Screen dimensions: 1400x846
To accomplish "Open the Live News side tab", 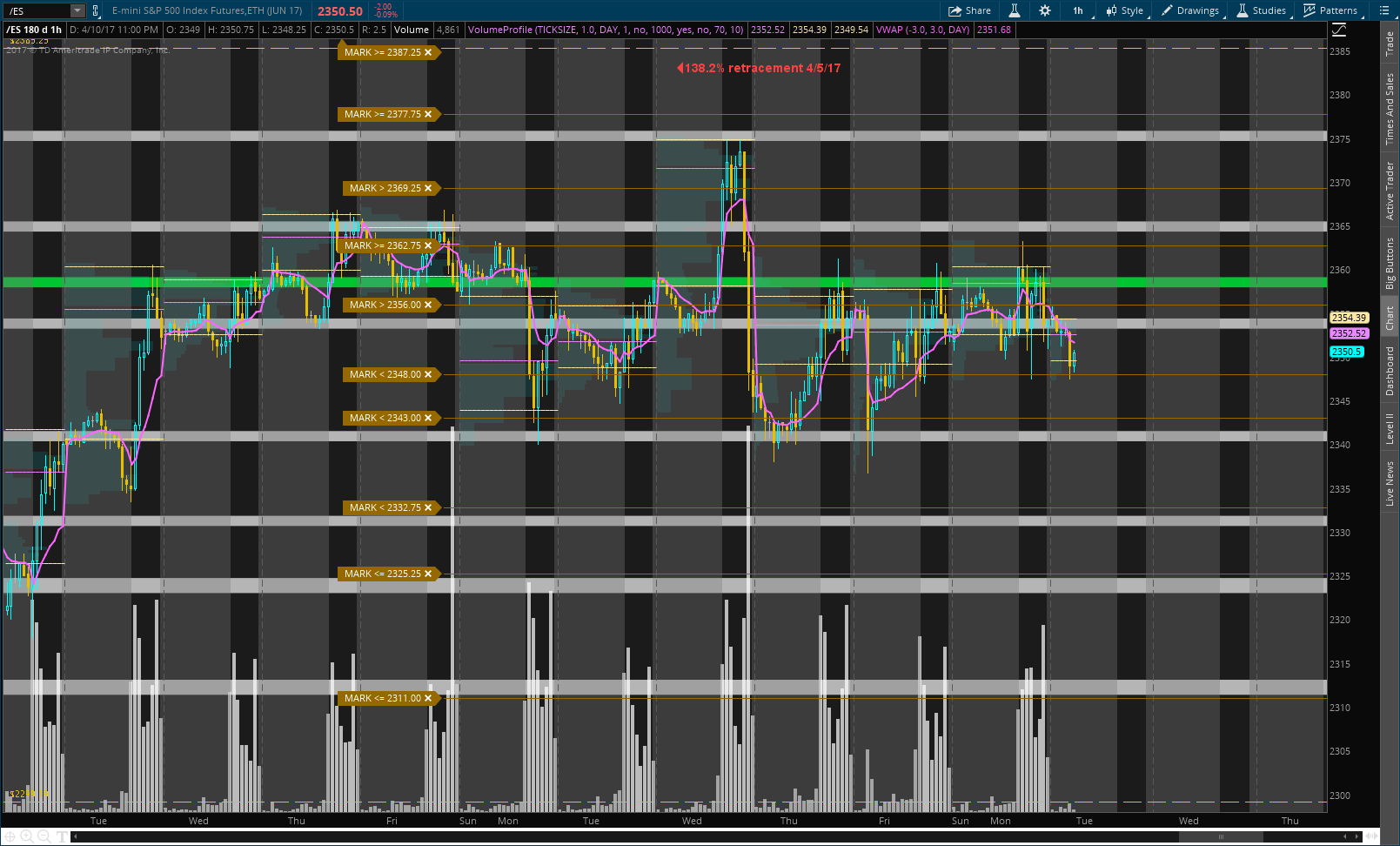I will pyautogui.click(x=1390, y=483).
